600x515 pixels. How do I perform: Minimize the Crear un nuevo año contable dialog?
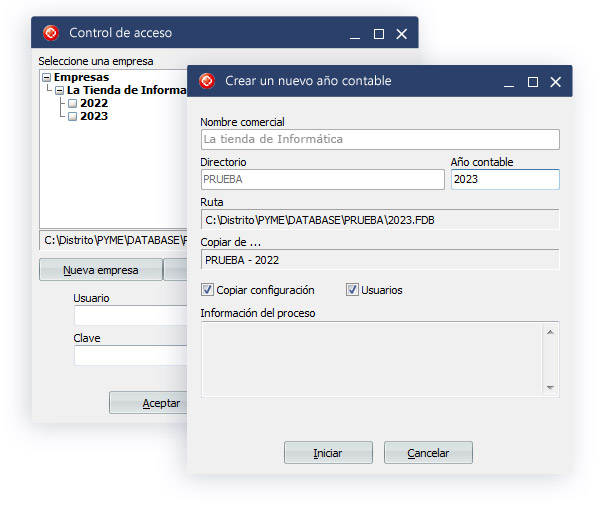(x=508, y=81)
